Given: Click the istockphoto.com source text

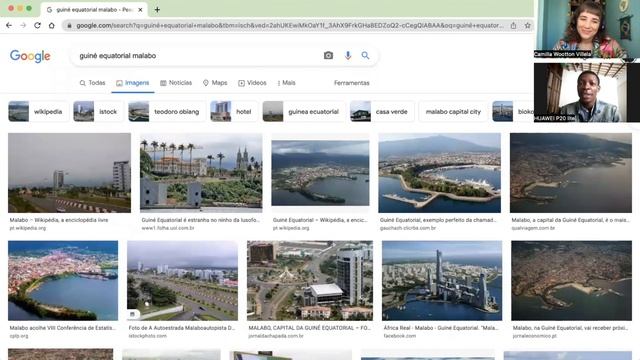Looking at the screenshot, I should pyautogui.click(x=147, y=336).
